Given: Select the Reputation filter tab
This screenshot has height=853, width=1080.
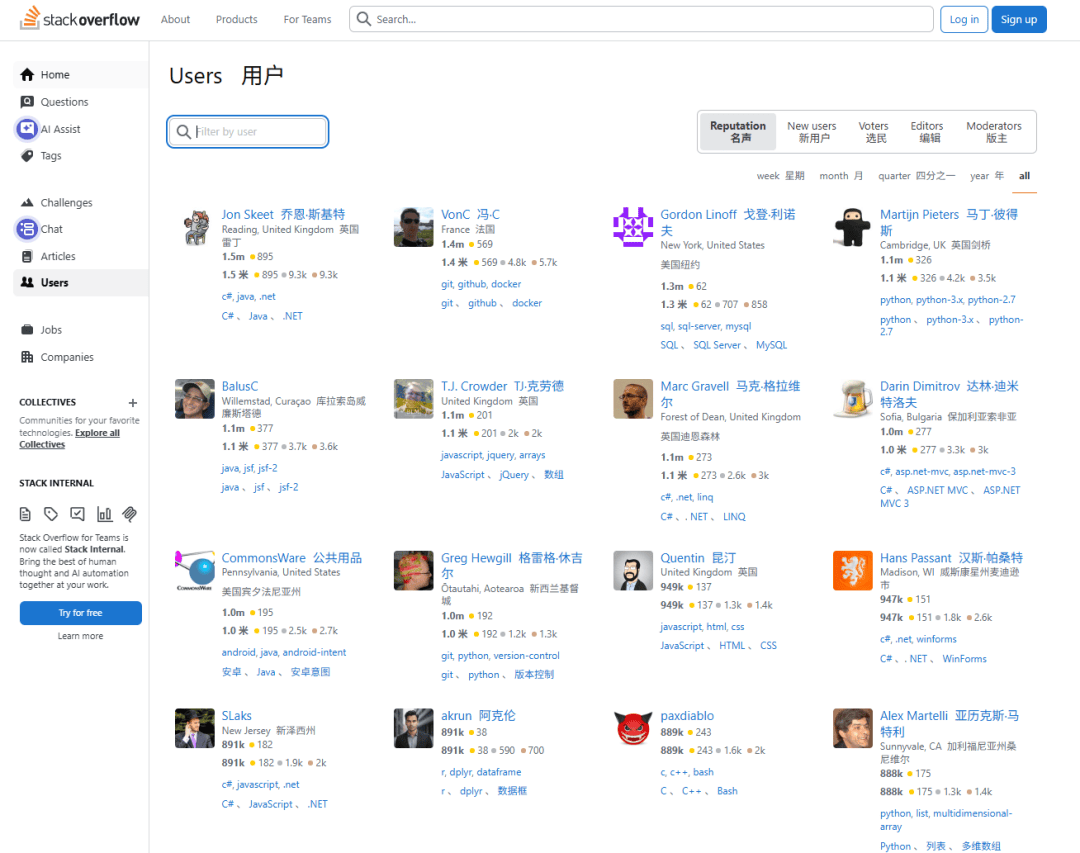Looking at the screenshot, I should pyautogui.click(x=738, y=132).
